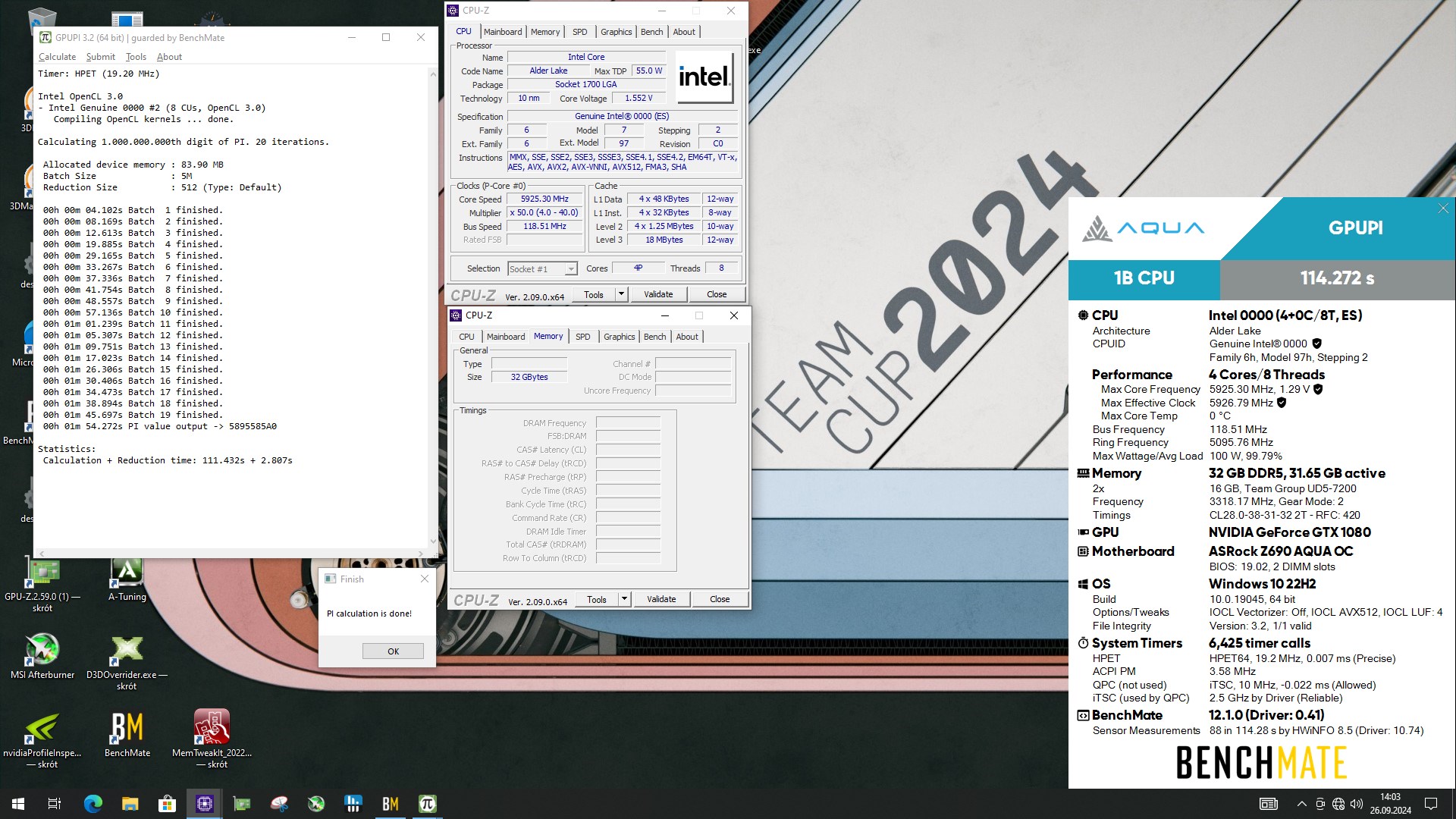Open the GPU-Z desktop shortcut
Image resolution: width=1456 pixels, height=819 pixels.
click(42, 585)
